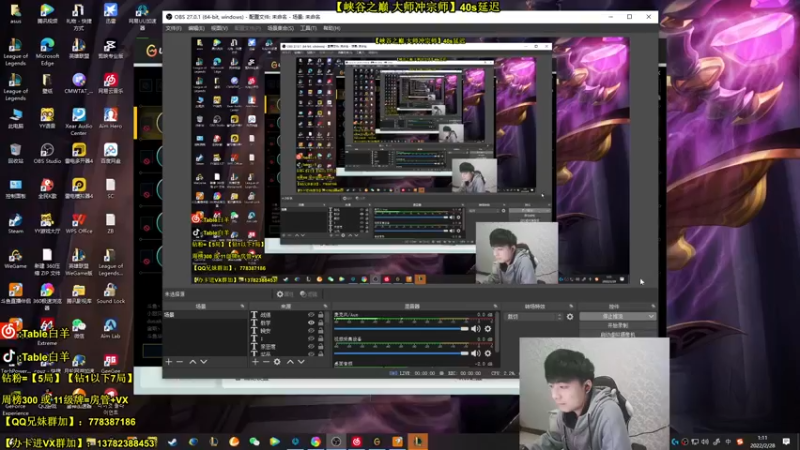Open source properties gear in Sources toolbar
Screen dimensions: 800x450
(x=277, y=362)
